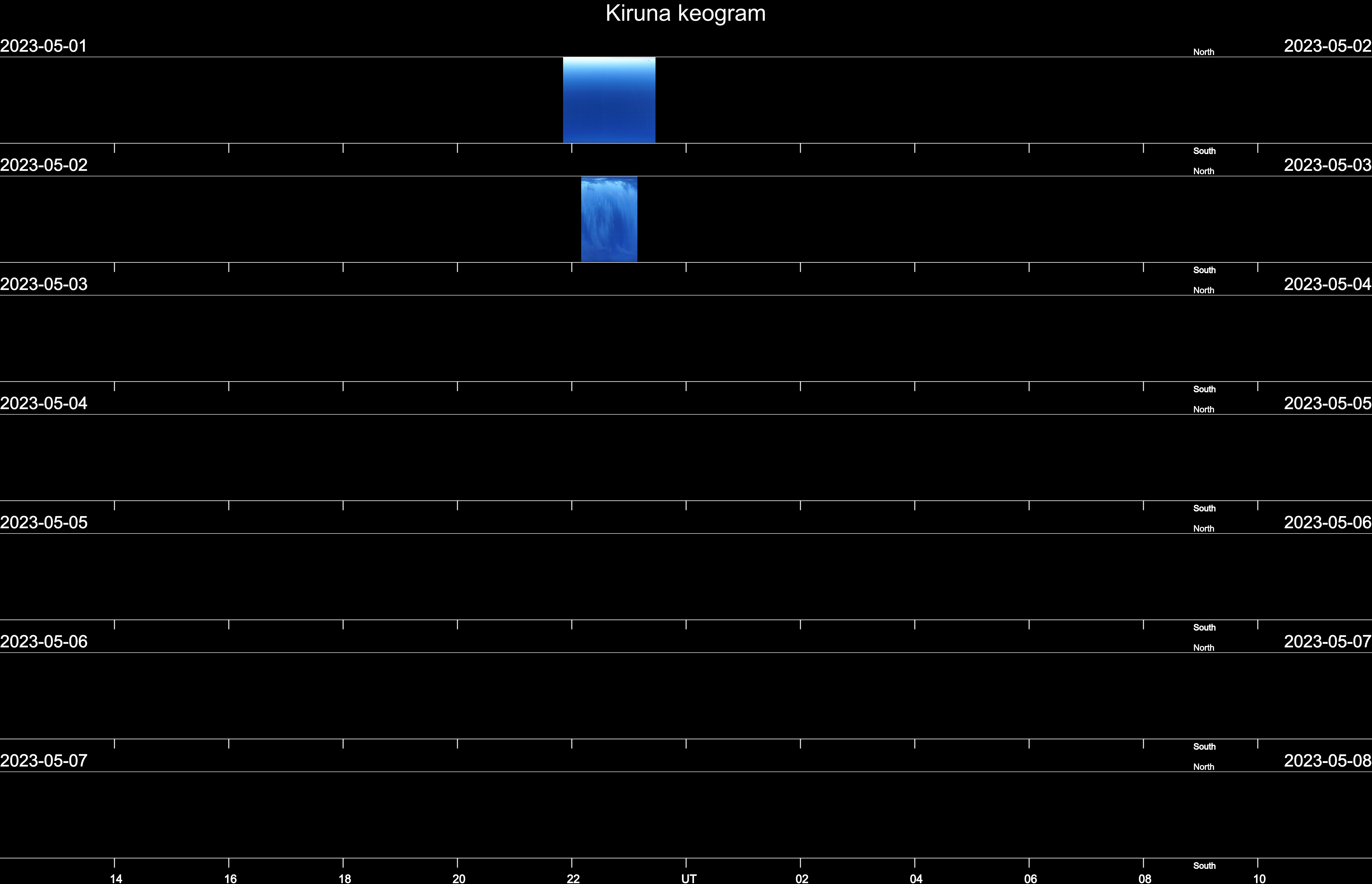Click the 08 hour axis label
This screenshot has height=884, width=1372.
(x=1145, y=878)
